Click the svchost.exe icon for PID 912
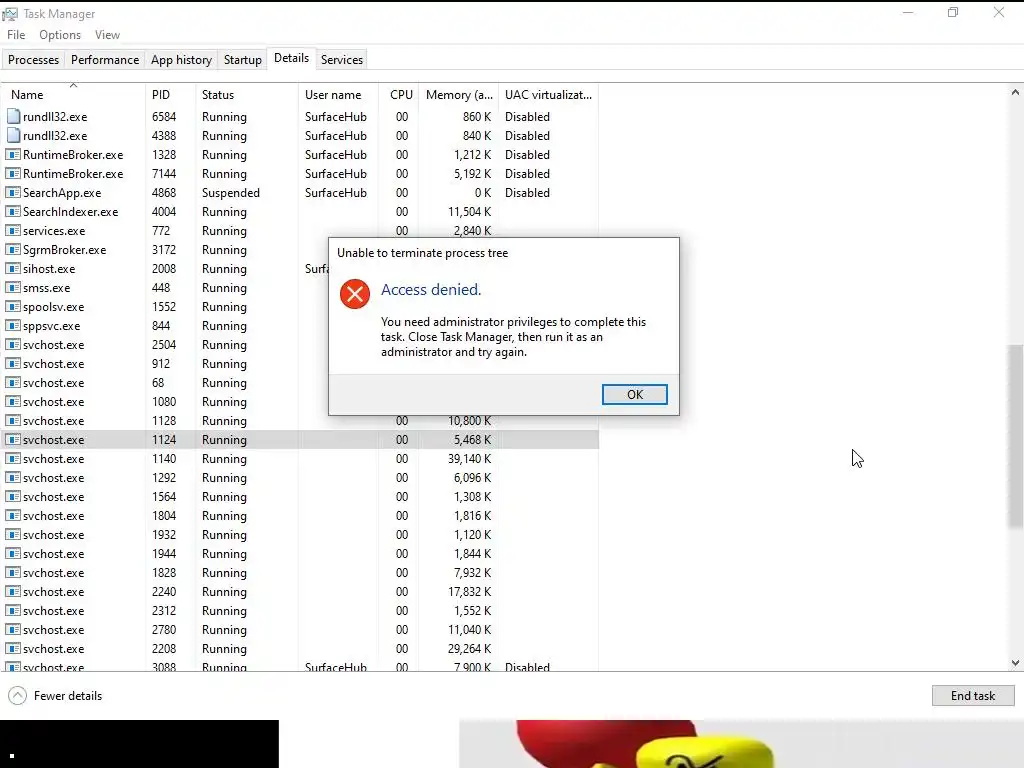Viewport: 1024px width, 768px height. point(13,363)
